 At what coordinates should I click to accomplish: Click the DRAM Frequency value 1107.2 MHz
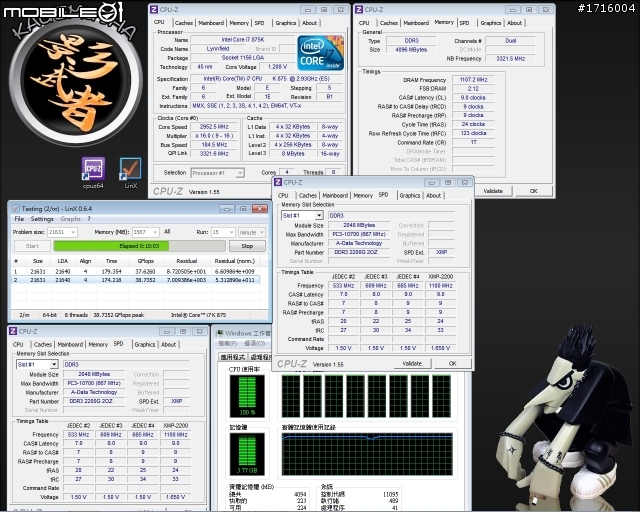(473, 80)
